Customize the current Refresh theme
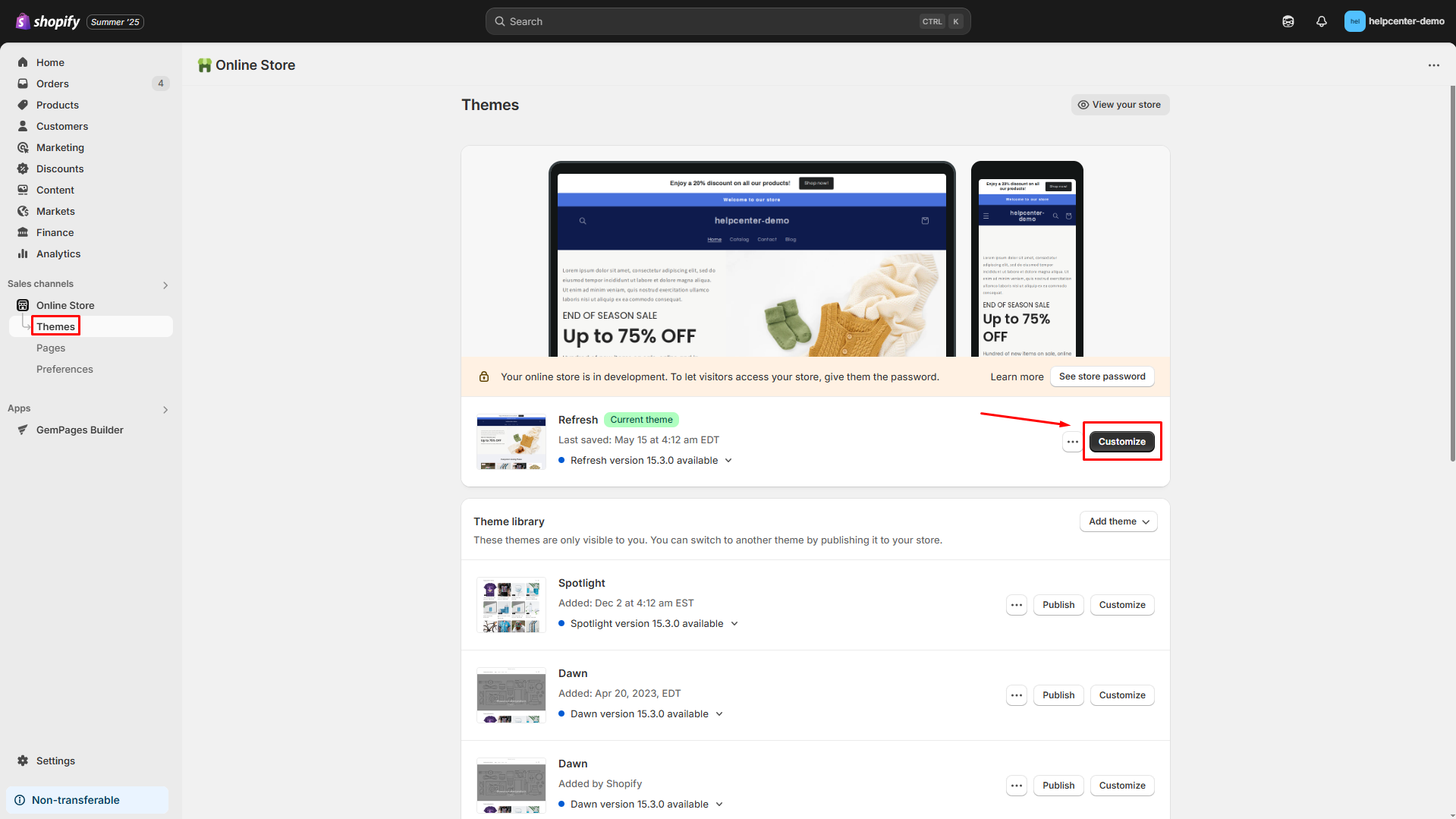1456x819 pixels. pyautogui.click(x=1121, y=441)
